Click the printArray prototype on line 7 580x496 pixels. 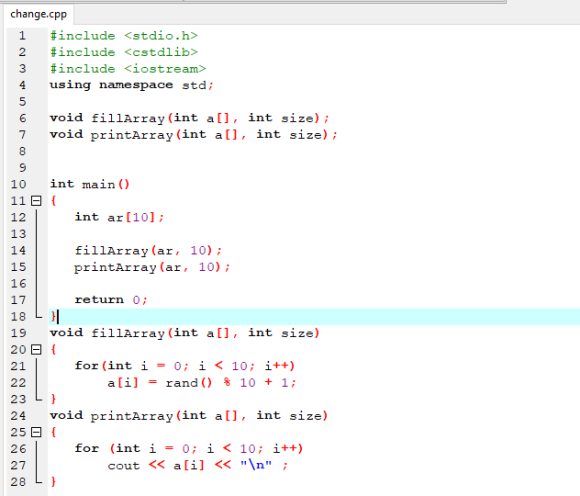point(193,135)
